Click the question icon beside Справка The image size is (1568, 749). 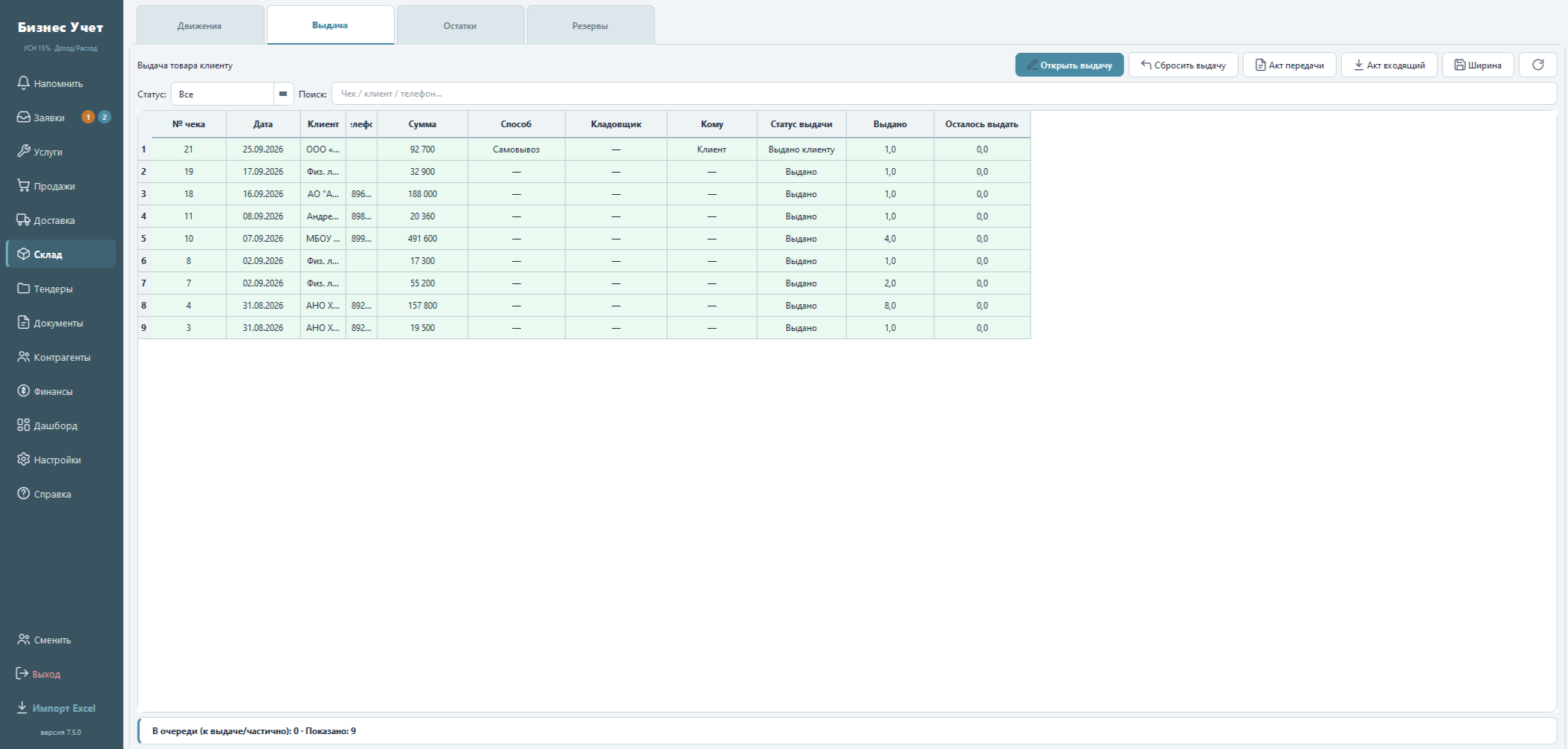point(24,493)
